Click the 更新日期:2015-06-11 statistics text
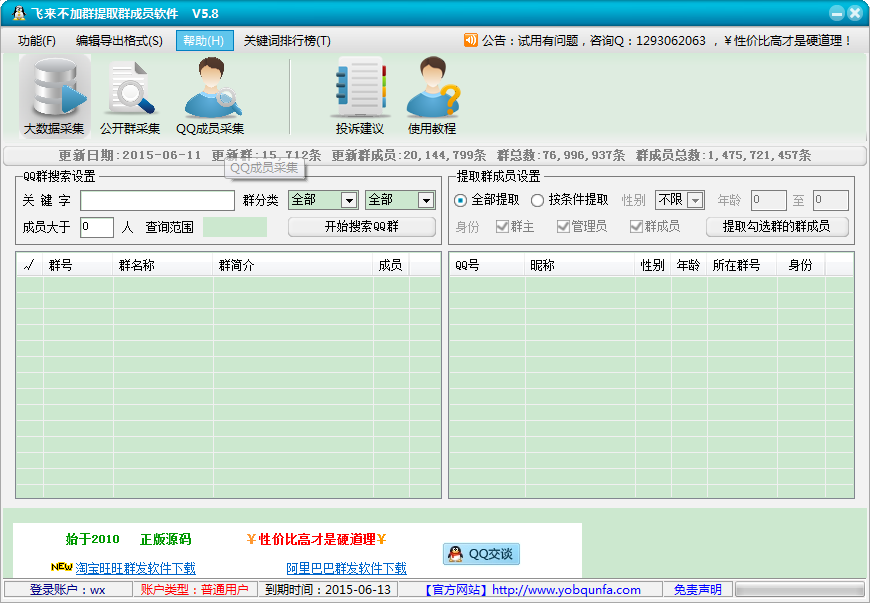The width and height of the screenshot is (870, 603). 130,155
